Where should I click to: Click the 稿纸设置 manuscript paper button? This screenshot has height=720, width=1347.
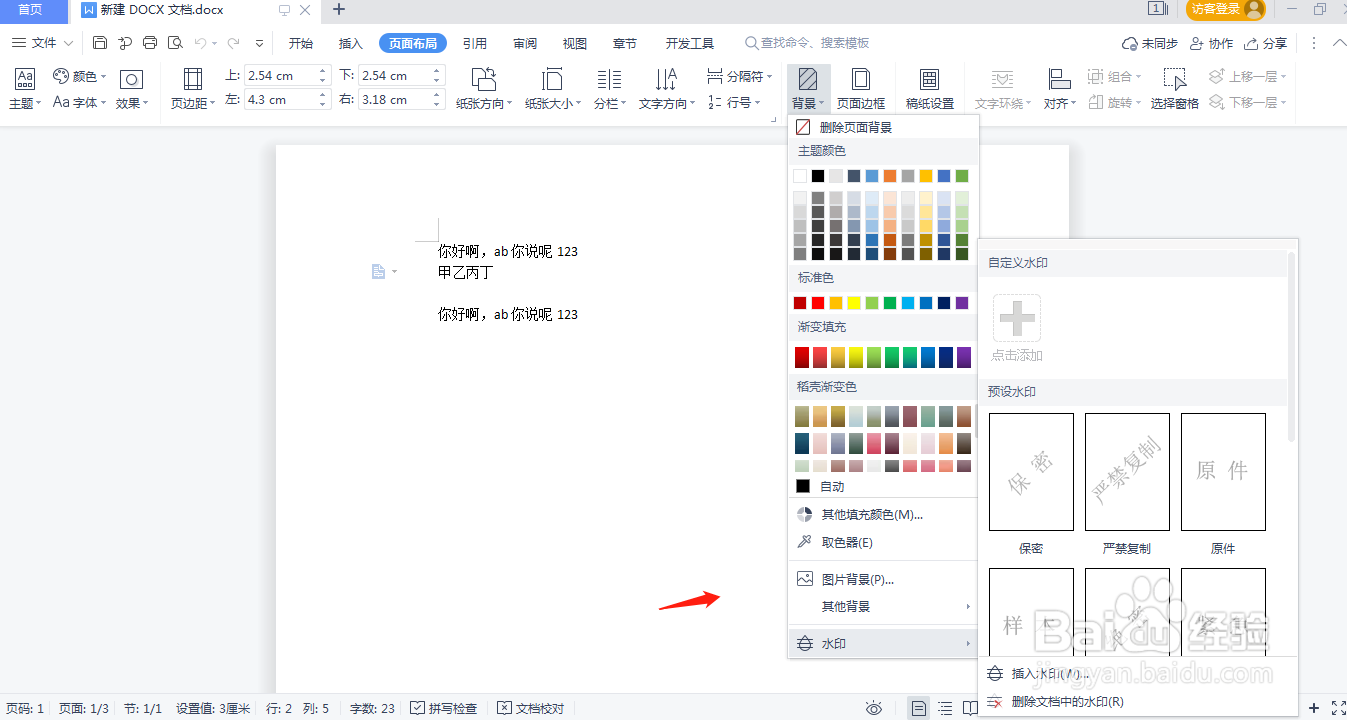coord(930,88)
